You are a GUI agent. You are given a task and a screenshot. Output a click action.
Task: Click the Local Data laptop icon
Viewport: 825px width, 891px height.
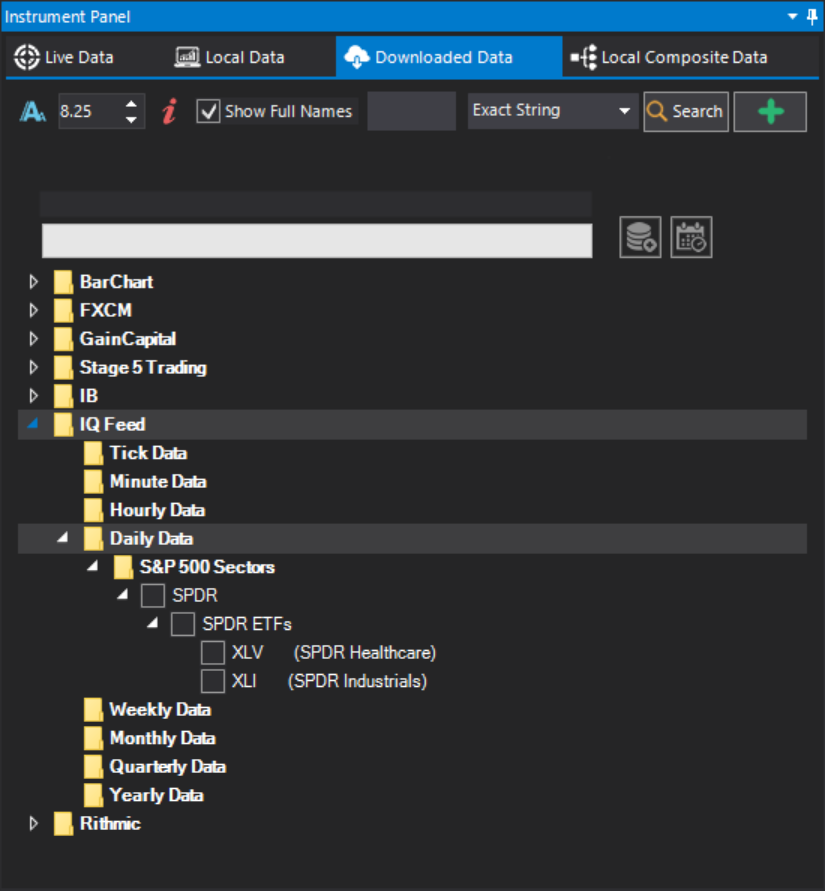188,57
